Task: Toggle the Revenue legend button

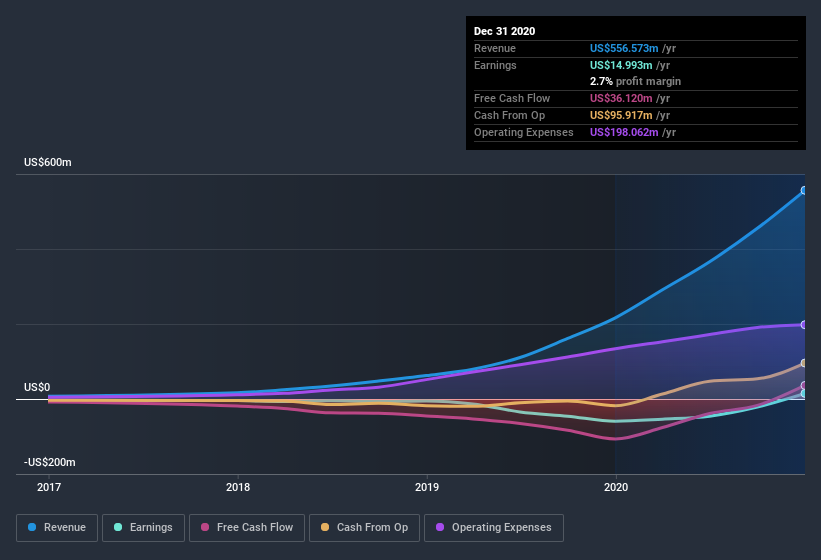Action: click(57, 528)
